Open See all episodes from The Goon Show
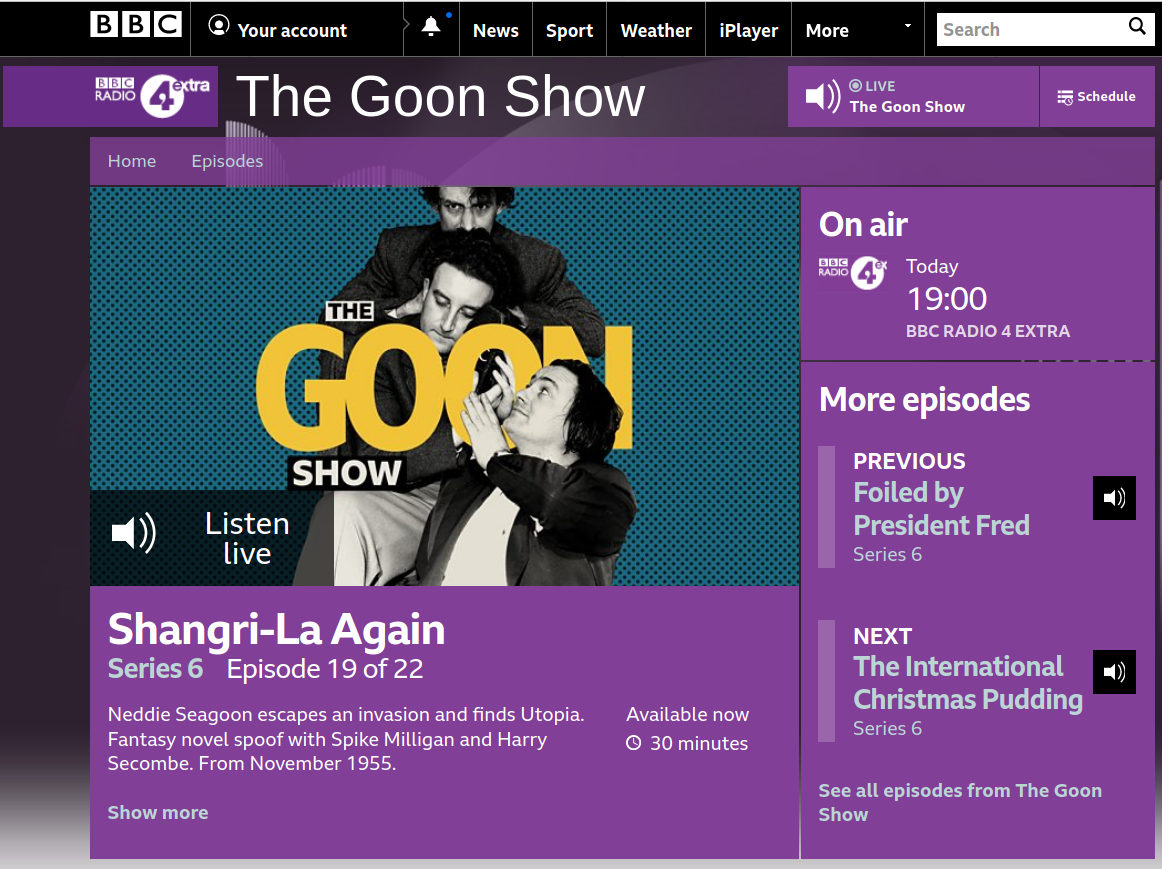Screen dimensions: 1162x869 tap(960, 802)
